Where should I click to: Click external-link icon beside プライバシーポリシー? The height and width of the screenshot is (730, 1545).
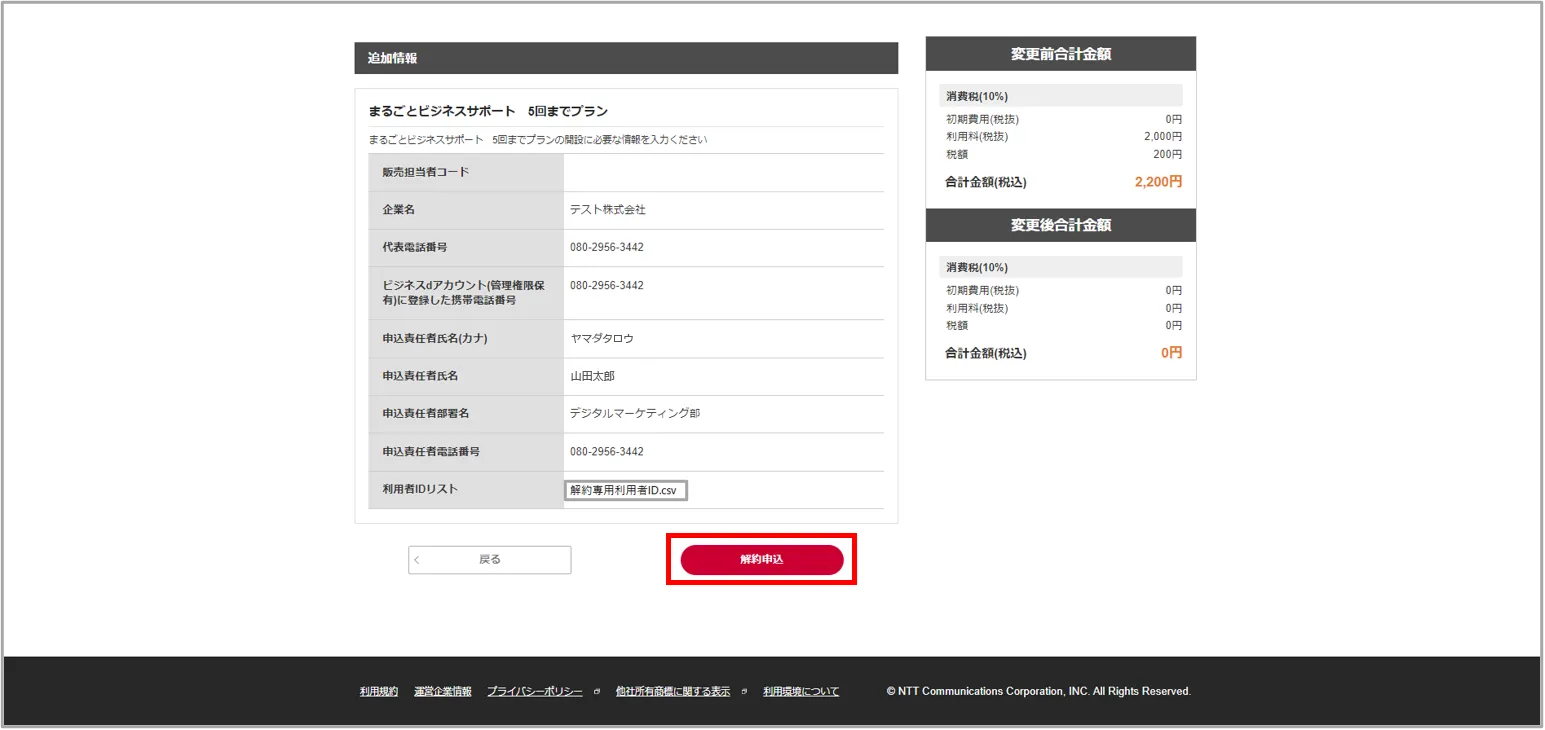[597, 692]
